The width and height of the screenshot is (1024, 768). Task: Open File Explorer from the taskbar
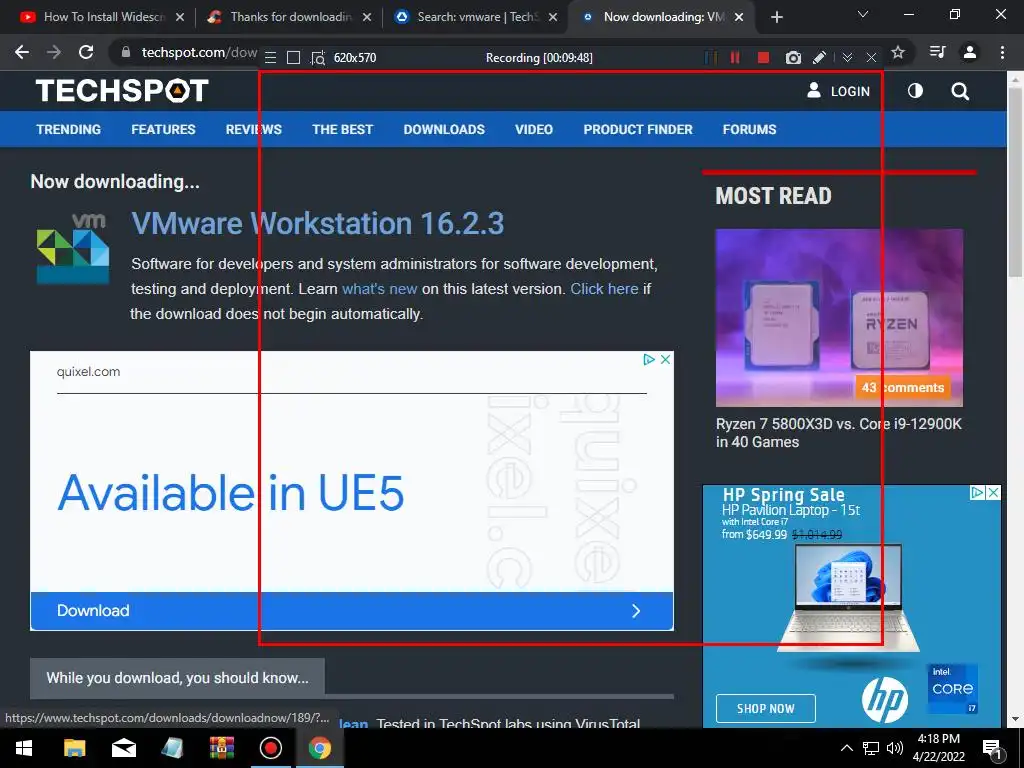pyautogui.click(x=74, y=748)
